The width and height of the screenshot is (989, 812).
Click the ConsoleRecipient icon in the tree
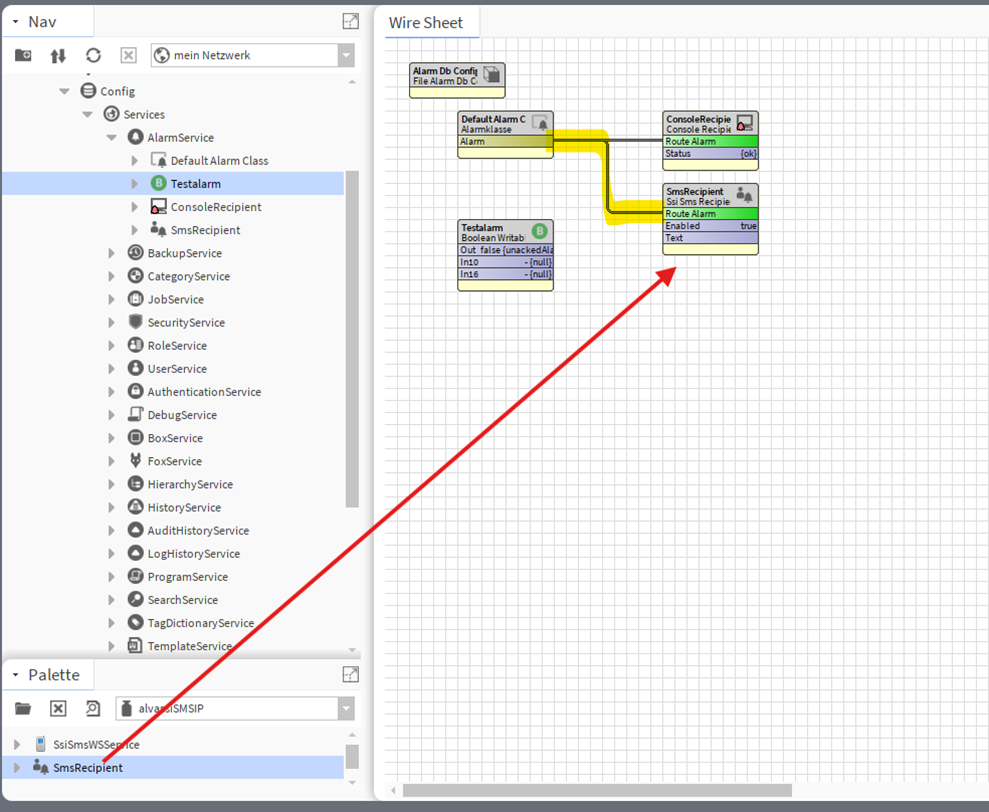[x=158, y=206]
